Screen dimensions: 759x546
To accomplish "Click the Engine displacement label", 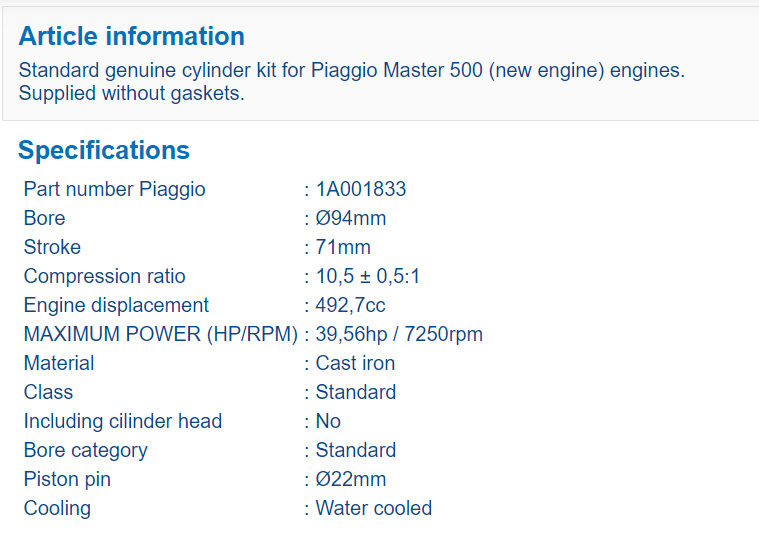I will [x=116, y=305].
